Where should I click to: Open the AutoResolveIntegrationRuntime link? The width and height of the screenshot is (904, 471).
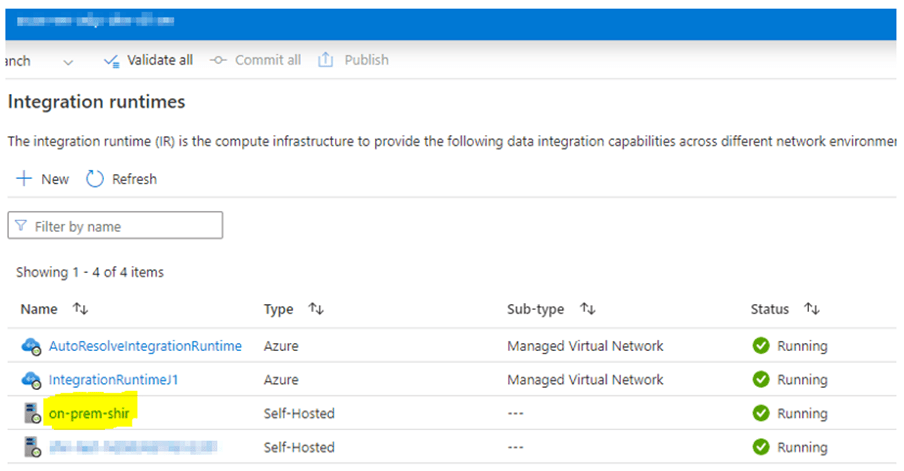145,346
